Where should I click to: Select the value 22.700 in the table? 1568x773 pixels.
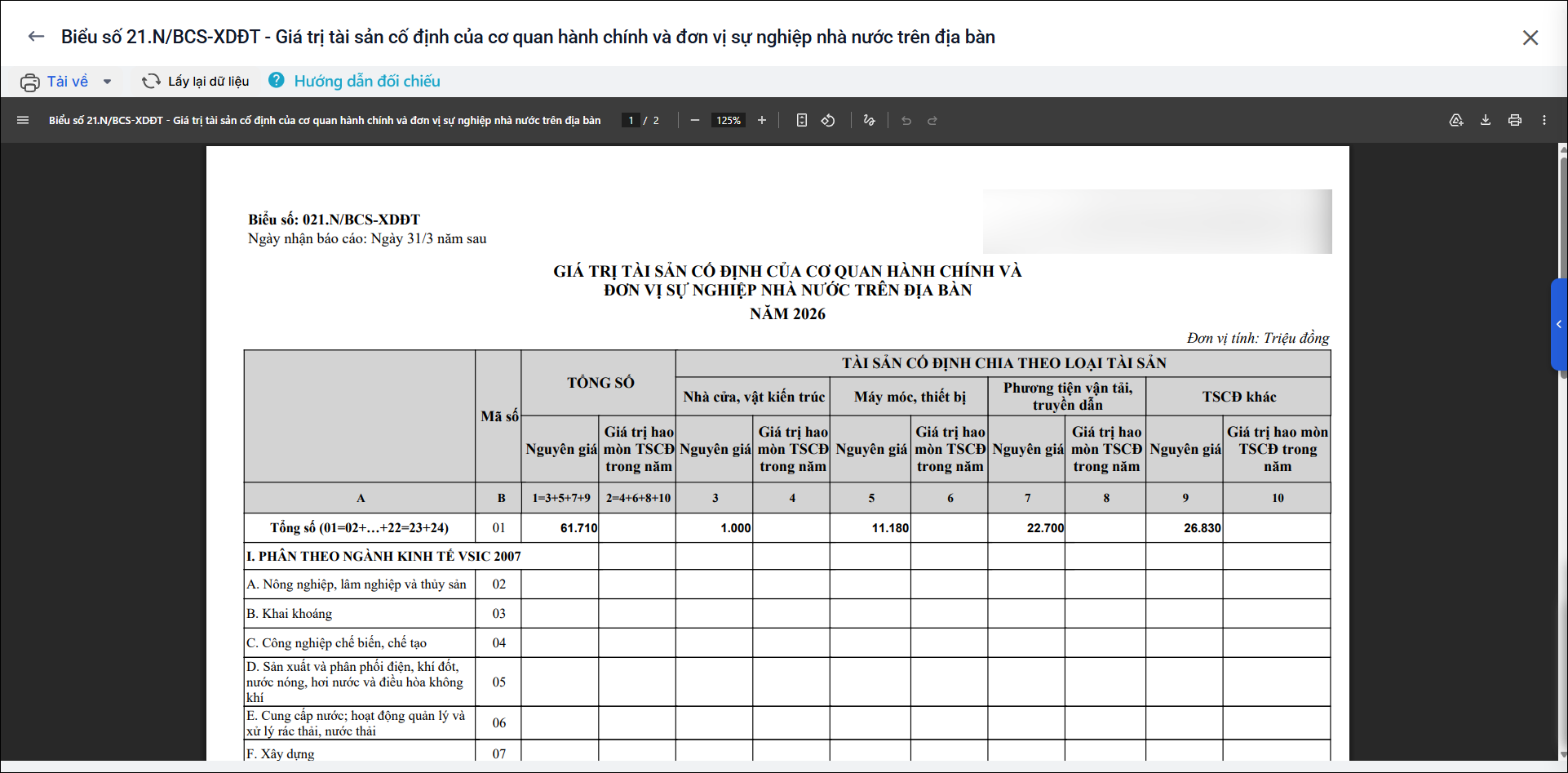[x=1045, y=528]
